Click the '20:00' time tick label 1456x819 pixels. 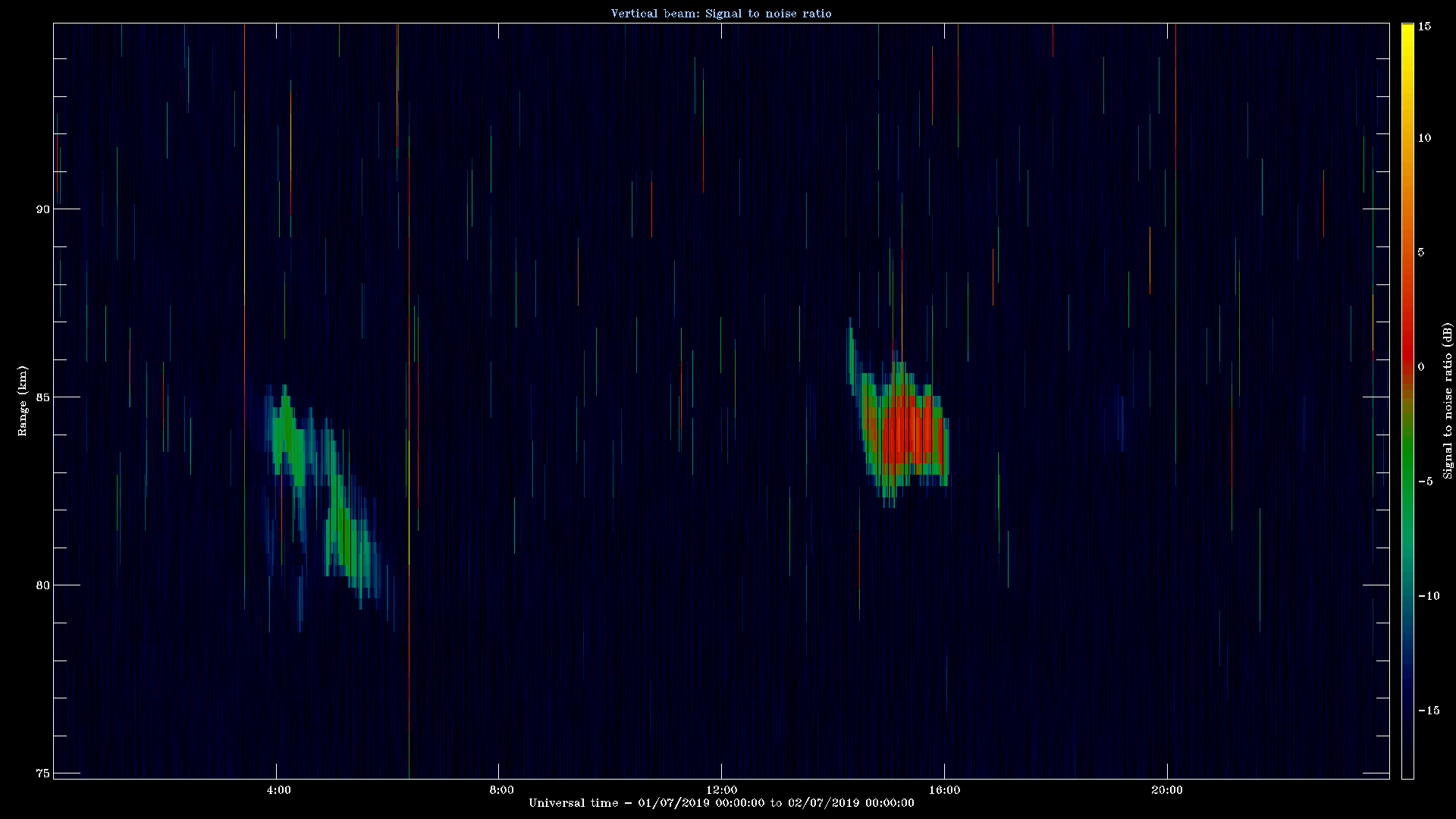point(1166,789)
